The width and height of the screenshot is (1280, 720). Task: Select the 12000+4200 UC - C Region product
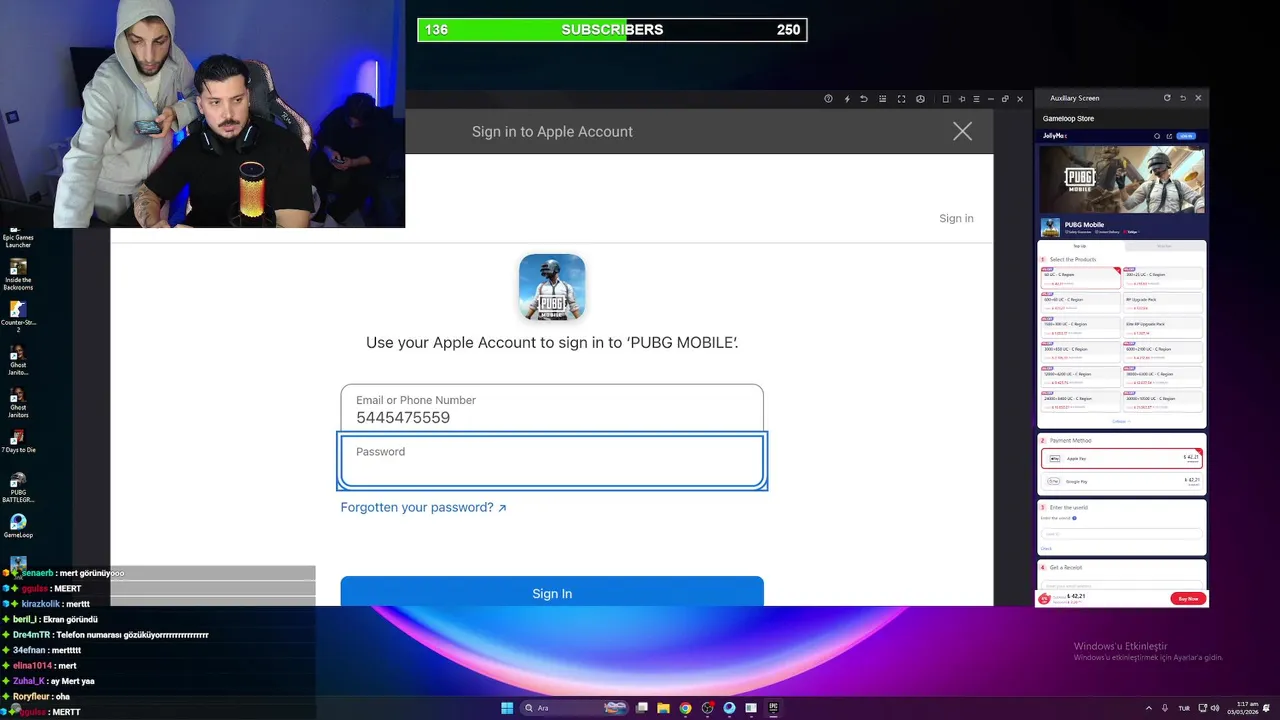click(x=1080, y=377)
